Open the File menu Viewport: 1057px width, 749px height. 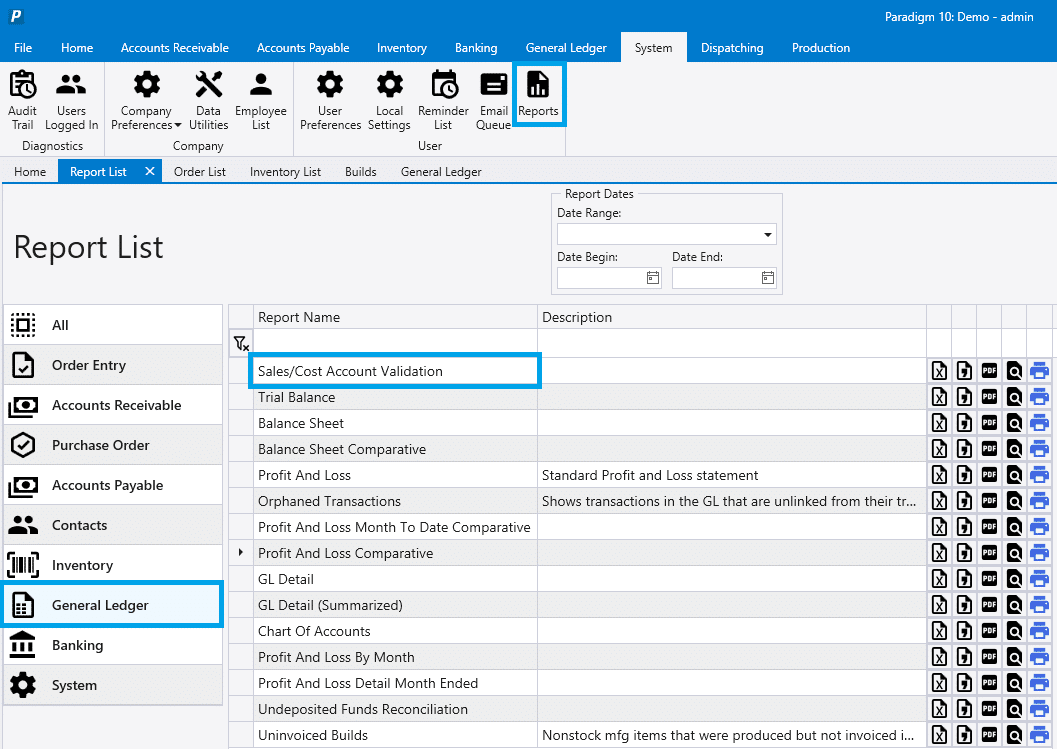point(23,48)
